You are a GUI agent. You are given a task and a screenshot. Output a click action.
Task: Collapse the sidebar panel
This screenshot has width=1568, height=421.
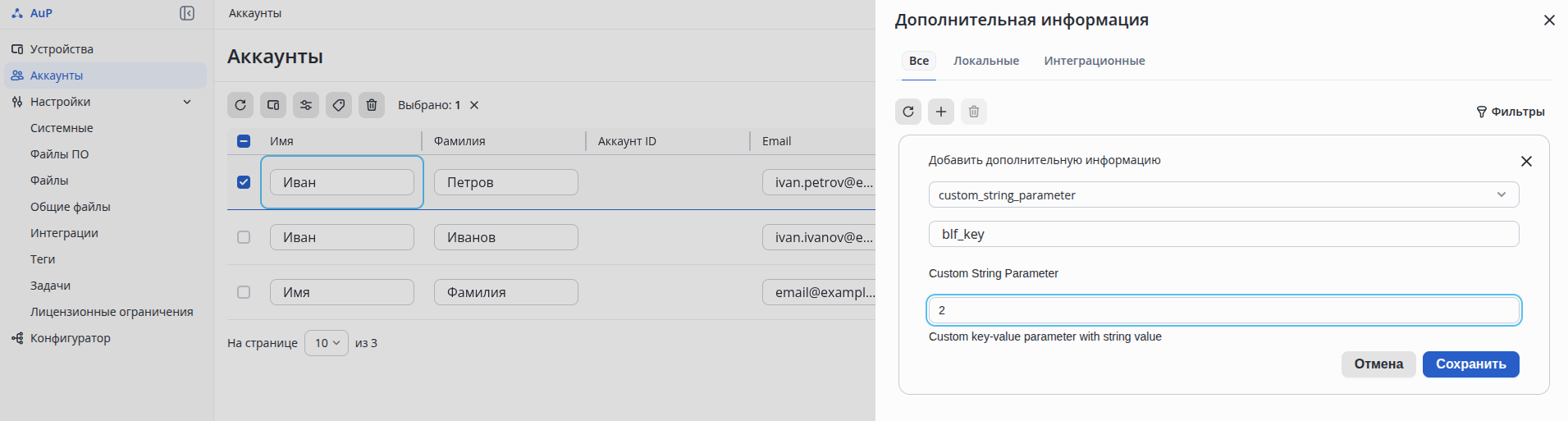[187, 13]
